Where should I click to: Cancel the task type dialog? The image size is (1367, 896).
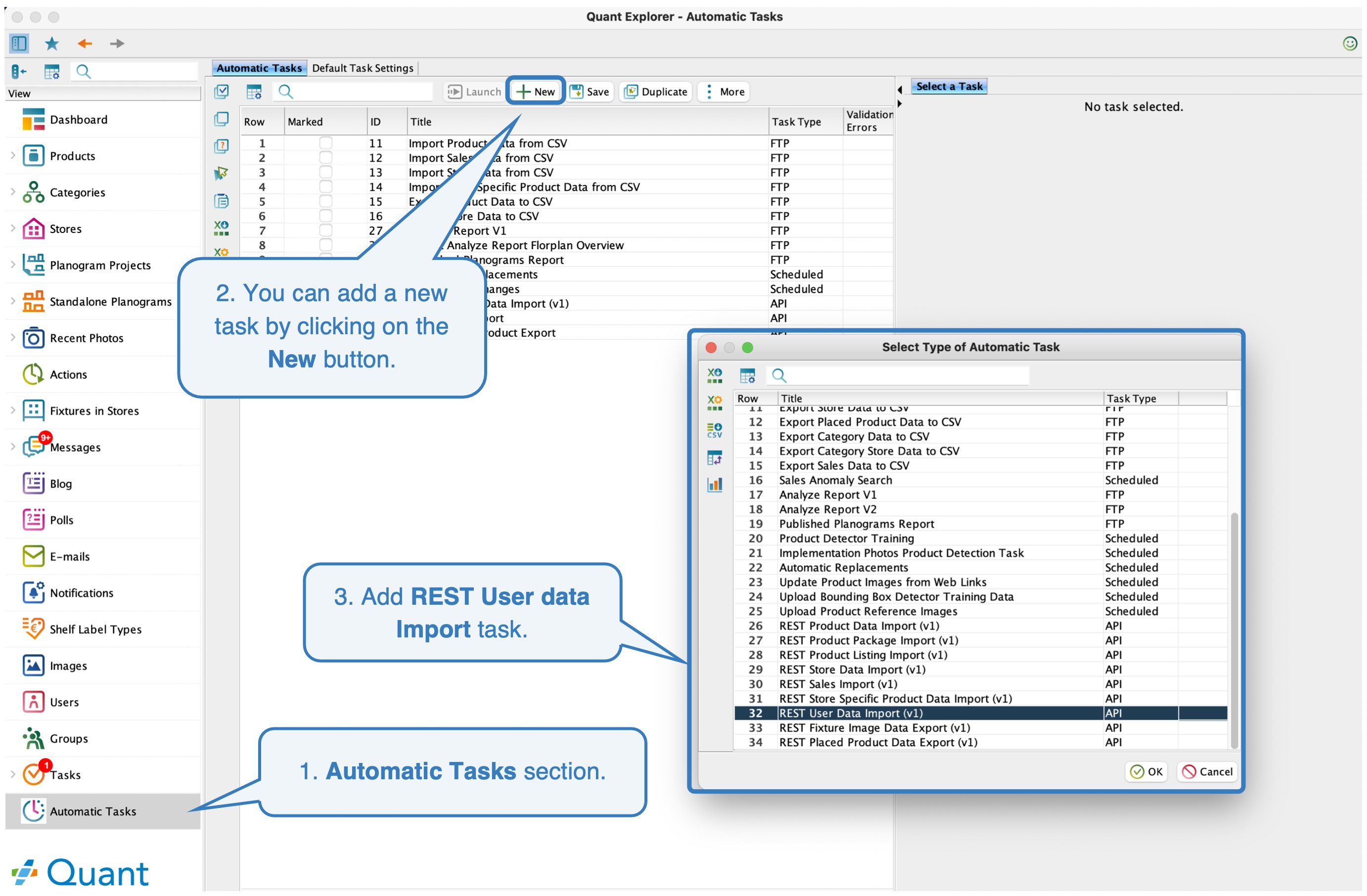(1207, 771)
